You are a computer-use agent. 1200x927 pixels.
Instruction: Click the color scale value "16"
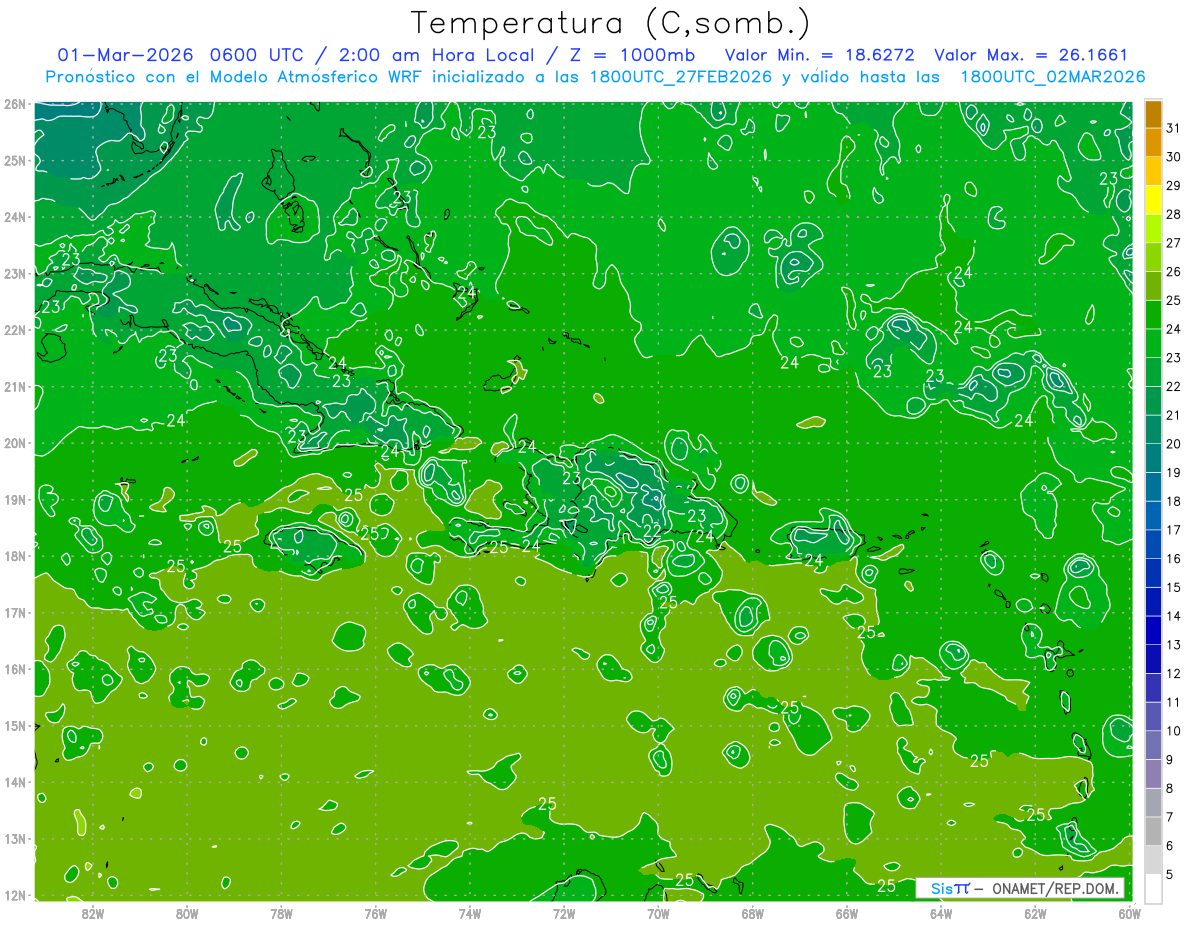(x=1173, y=559)
